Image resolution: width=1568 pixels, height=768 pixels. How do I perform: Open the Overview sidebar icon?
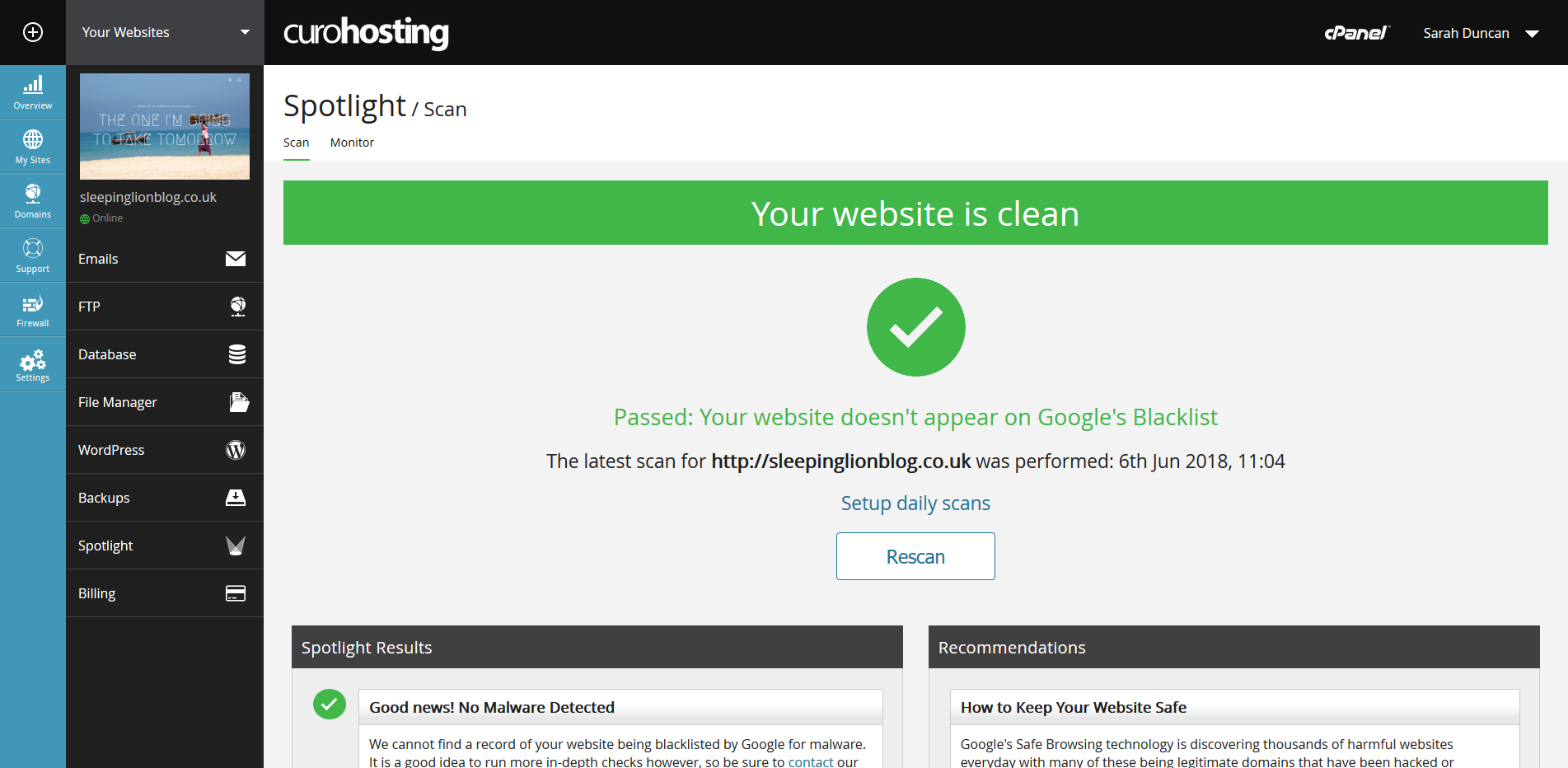pos(33,92)
